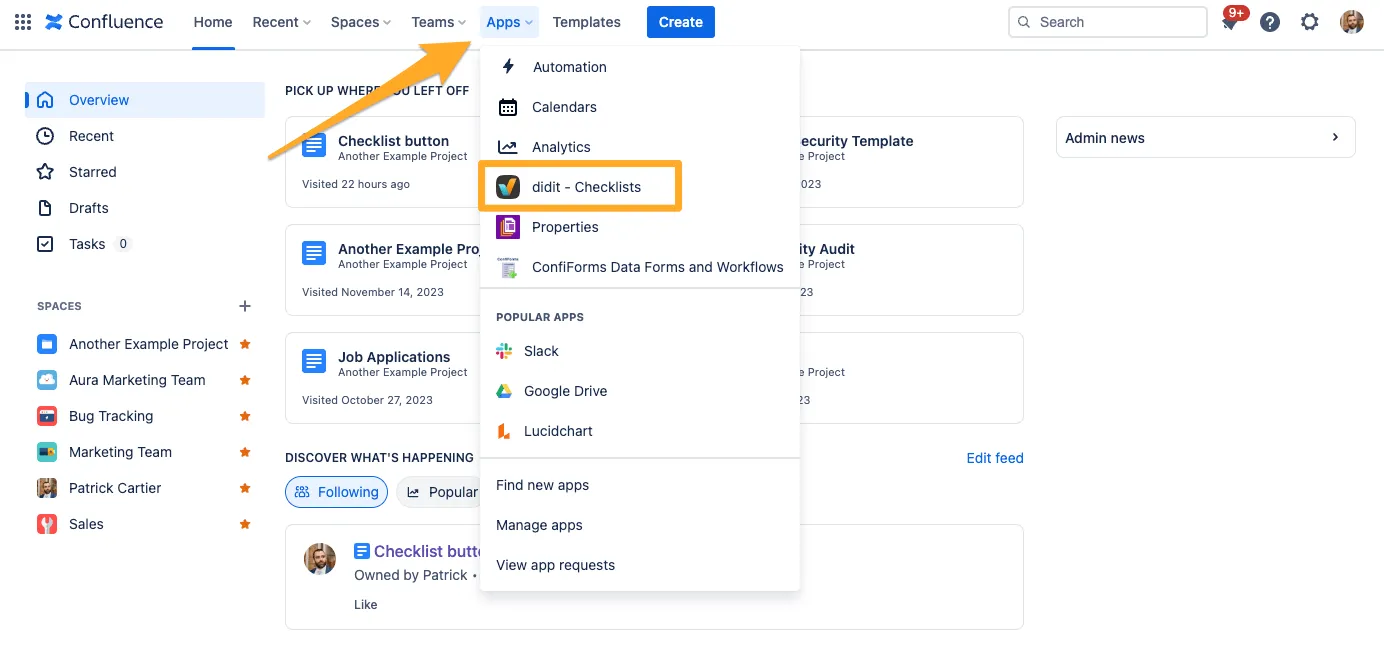This screenshot has height=652, width=1384.
Task: Unstar the Marketing Team space
Action: click(245, 452)
